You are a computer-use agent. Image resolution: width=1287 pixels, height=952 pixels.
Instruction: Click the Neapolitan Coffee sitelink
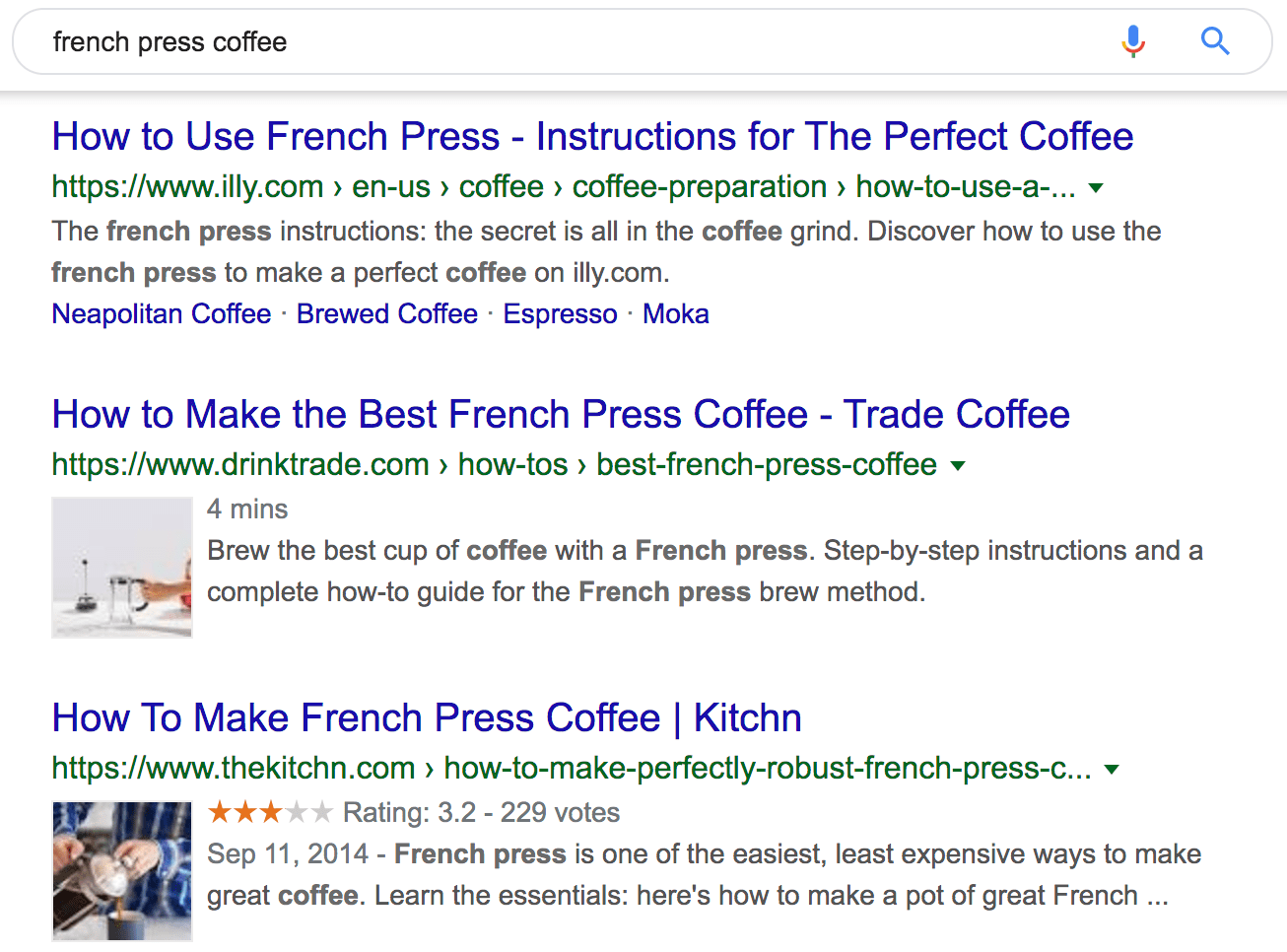pyautogui.click(x=161, y=313)
